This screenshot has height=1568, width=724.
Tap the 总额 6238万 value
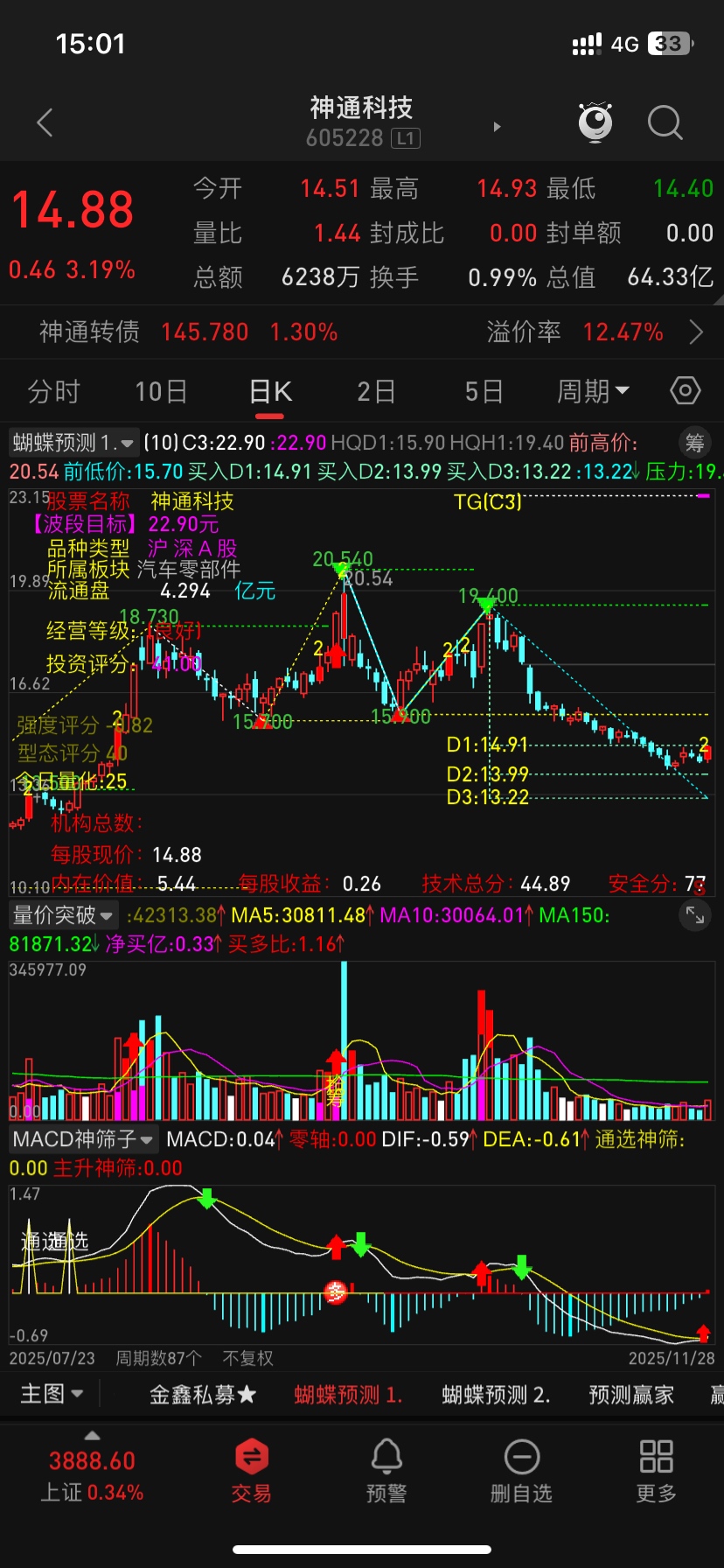320,277
